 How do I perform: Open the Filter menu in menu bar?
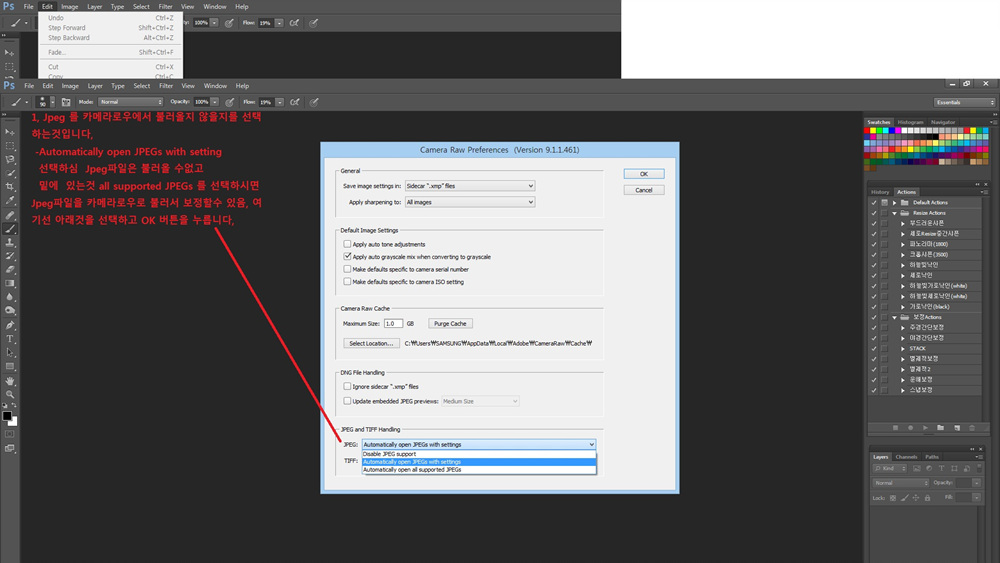166,86
